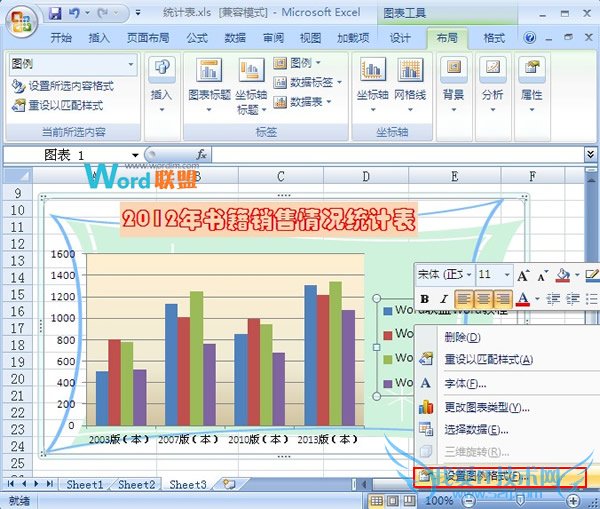This screenshot has height=509, width=600.
Task: Switch to chart tools 设计 tab
Action: tap(400, 38)
